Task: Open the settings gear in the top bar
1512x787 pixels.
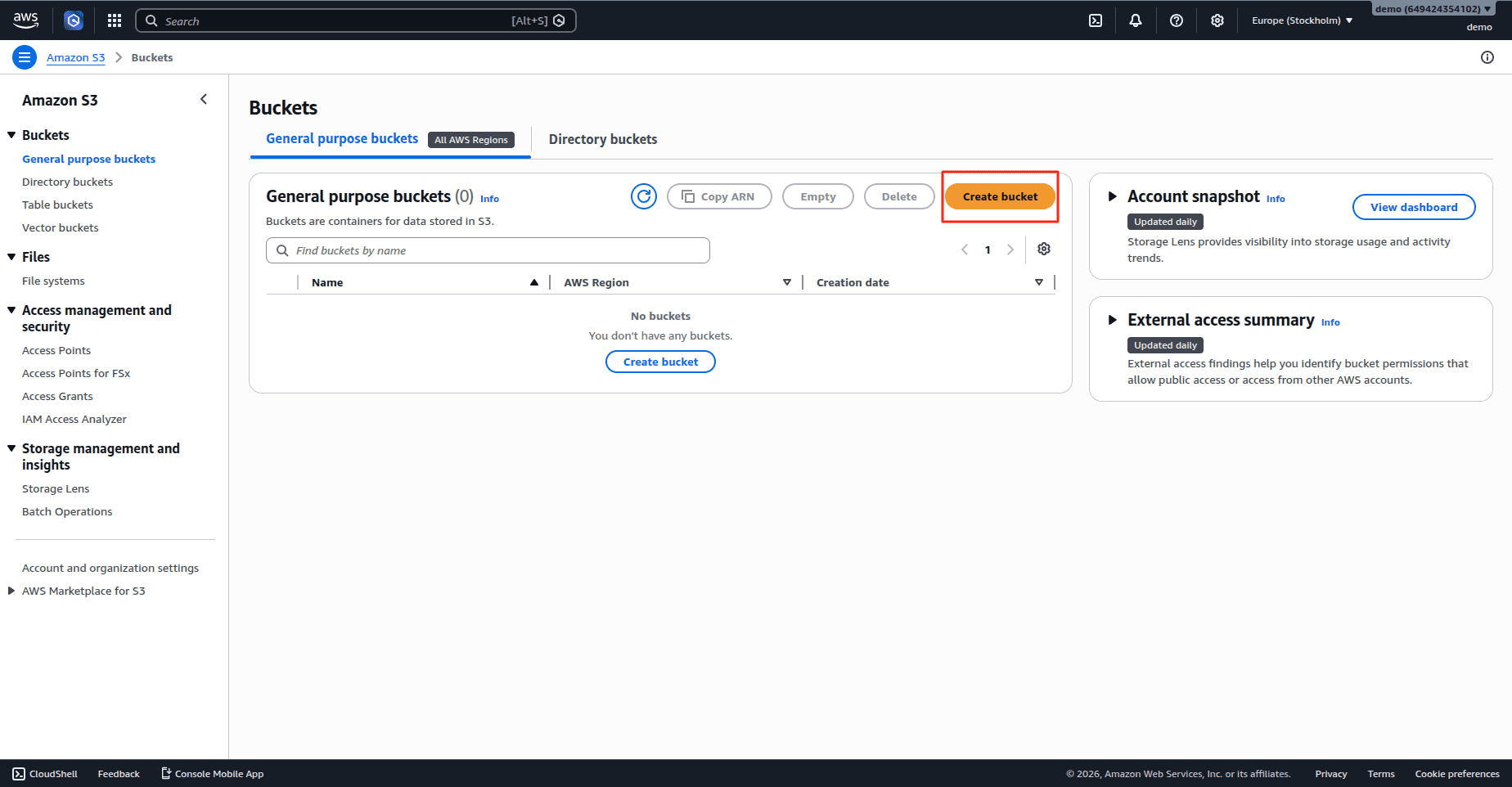Action: pos(1217,20)
